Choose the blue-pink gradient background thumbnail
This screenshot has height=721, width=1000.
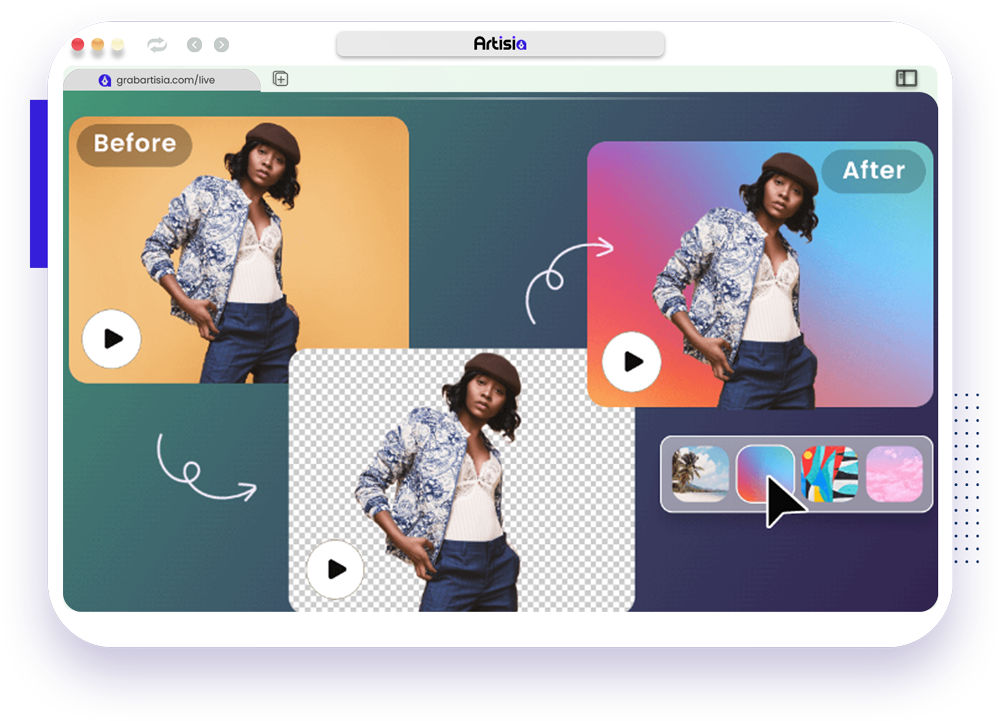tap(765, 474)
